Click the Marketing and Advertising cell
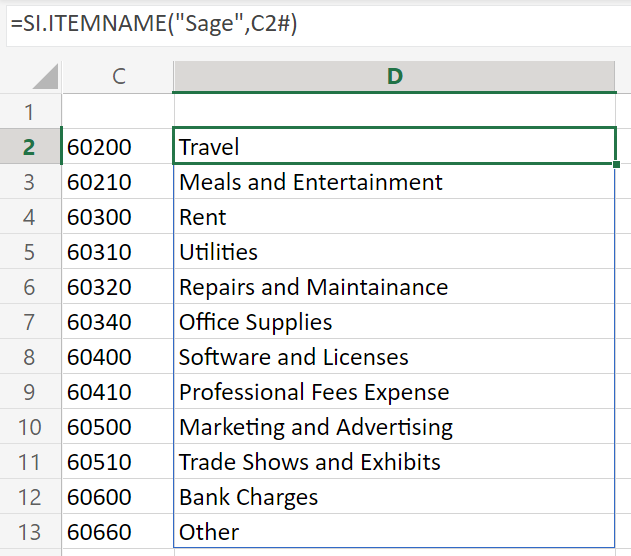Viewport: 631px width, 556px height. tap(394, 426)
